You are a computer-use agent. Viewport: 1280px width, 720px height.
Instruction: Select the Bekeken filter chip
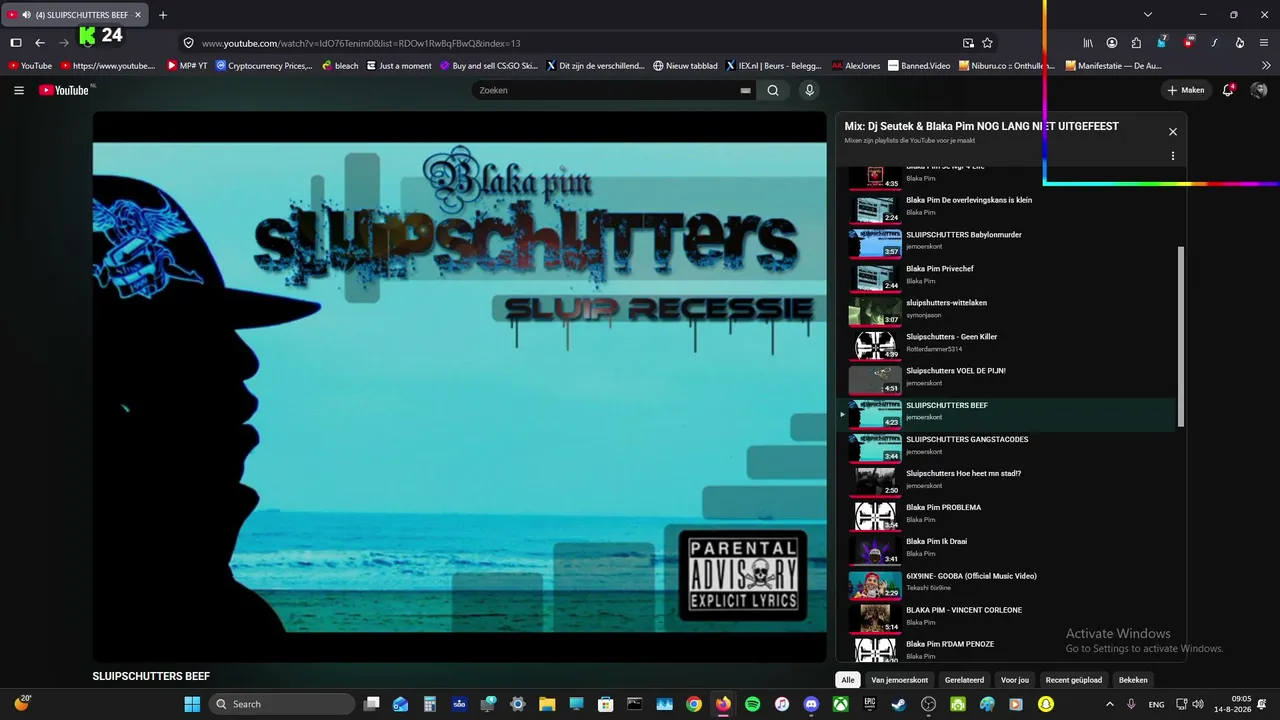point(1133,680)
